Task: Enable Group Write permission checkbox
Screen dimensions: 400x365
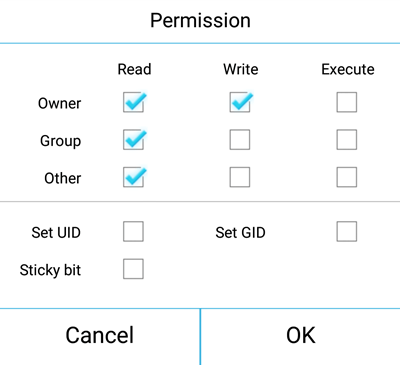Action: pyautogui.click(x=240, y=140)
